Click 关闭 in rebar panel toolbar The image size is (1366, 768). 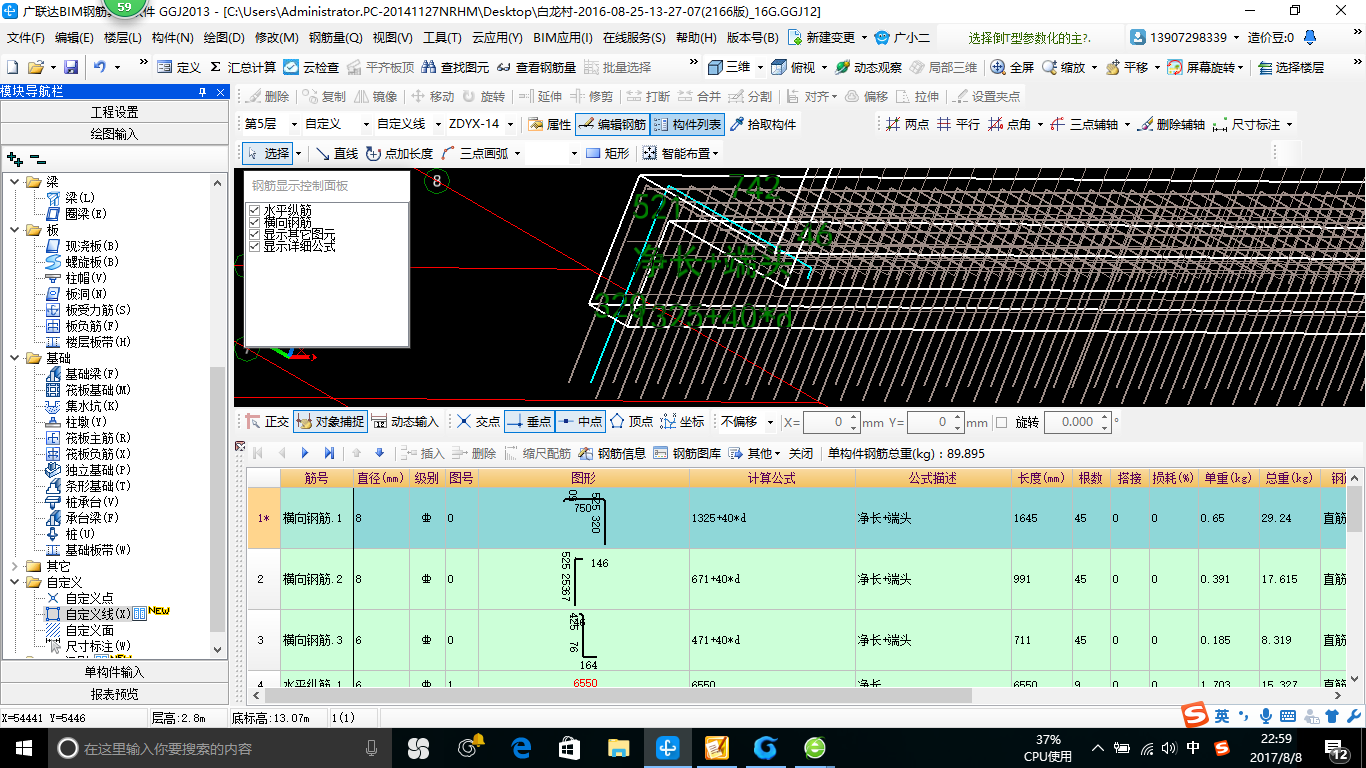coord(801,453)
